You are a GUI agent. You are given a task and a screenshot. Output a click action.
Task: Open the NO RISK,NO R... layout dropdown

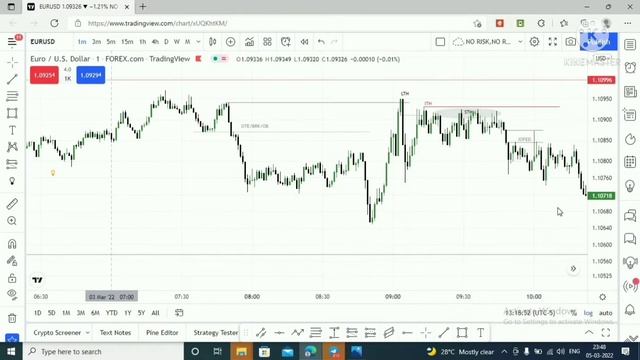tap(488, 42)
